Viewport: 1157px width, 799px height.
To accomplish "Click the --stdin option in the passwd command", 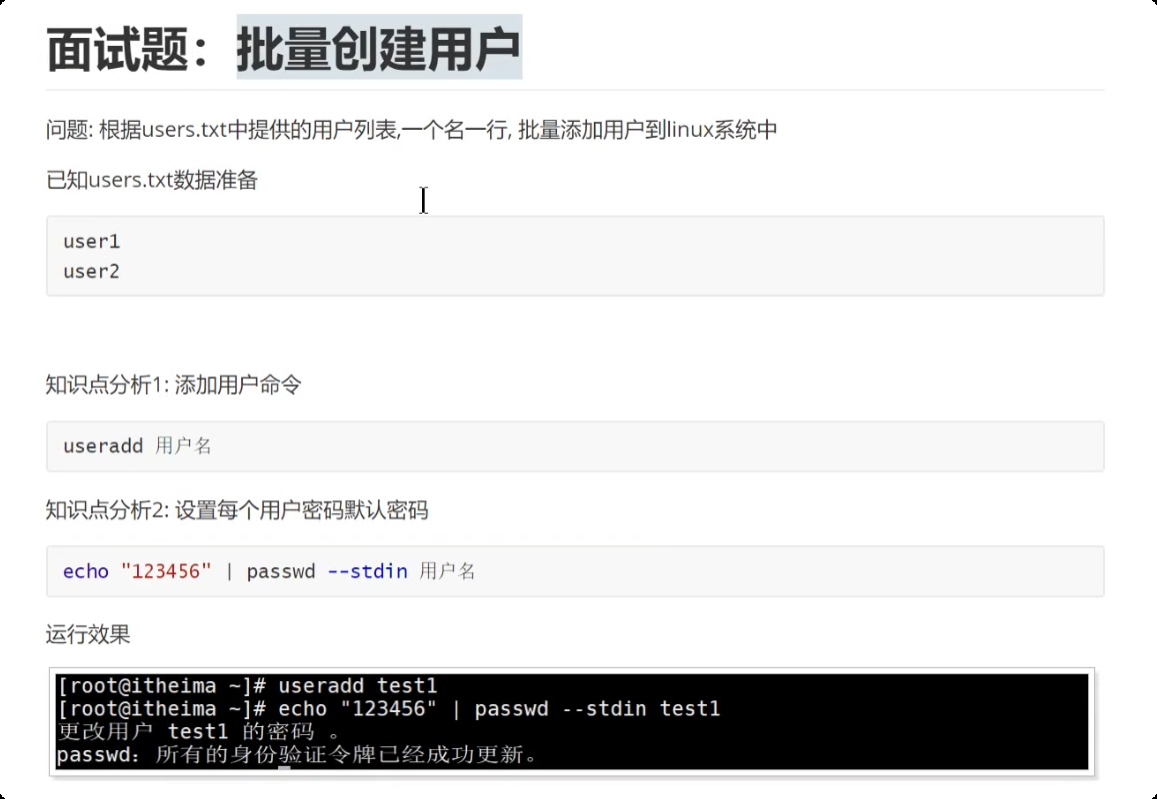I will (366, 571).
